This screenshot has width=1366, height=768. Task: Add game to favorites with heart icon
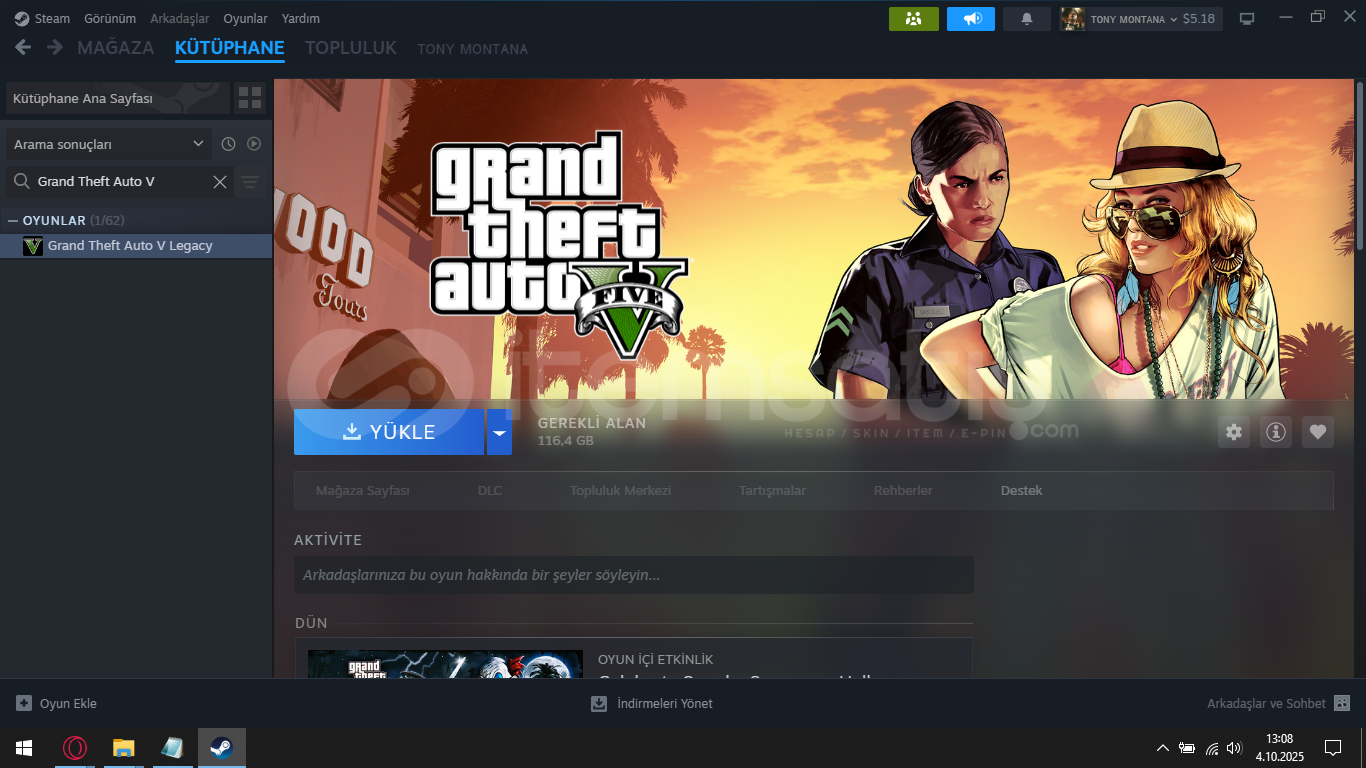pyautogui.click(x=1318, y=432)
